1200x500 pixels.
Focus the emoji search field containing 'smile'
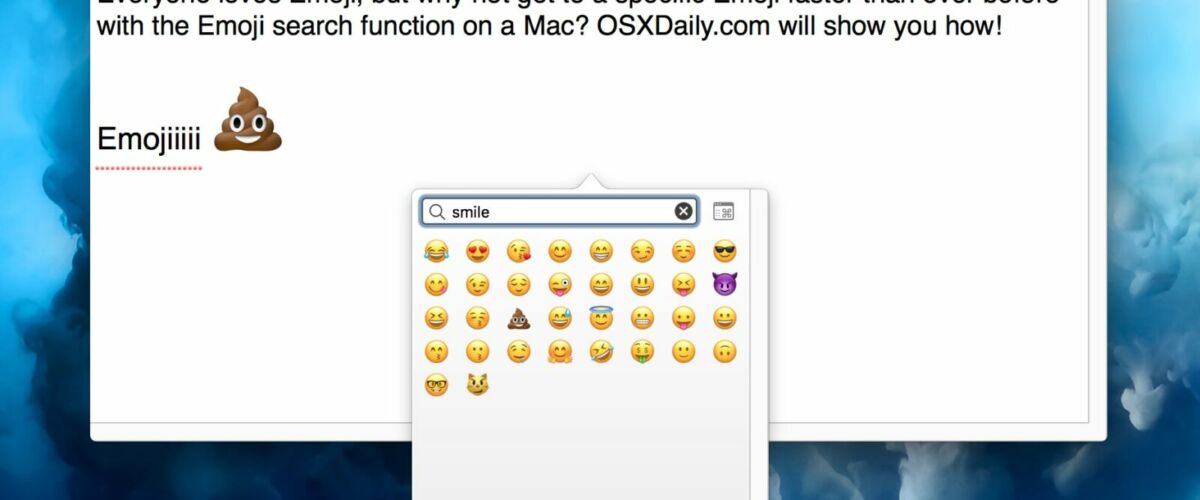pos(559,211)
